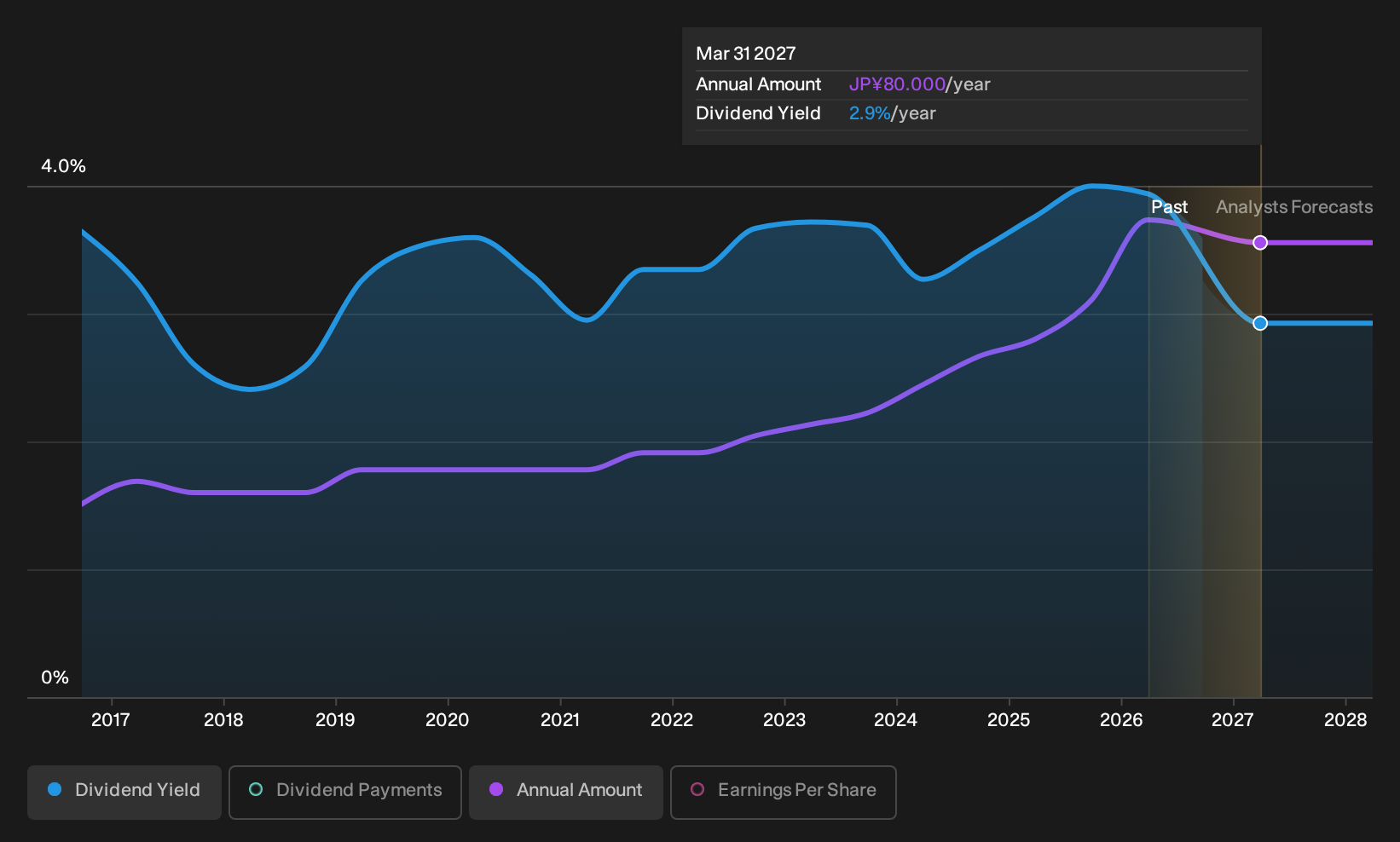Viewport: 1400px width, 842px height.
Task: Click the 2026 x-axis label
Action: point(1121,720)
